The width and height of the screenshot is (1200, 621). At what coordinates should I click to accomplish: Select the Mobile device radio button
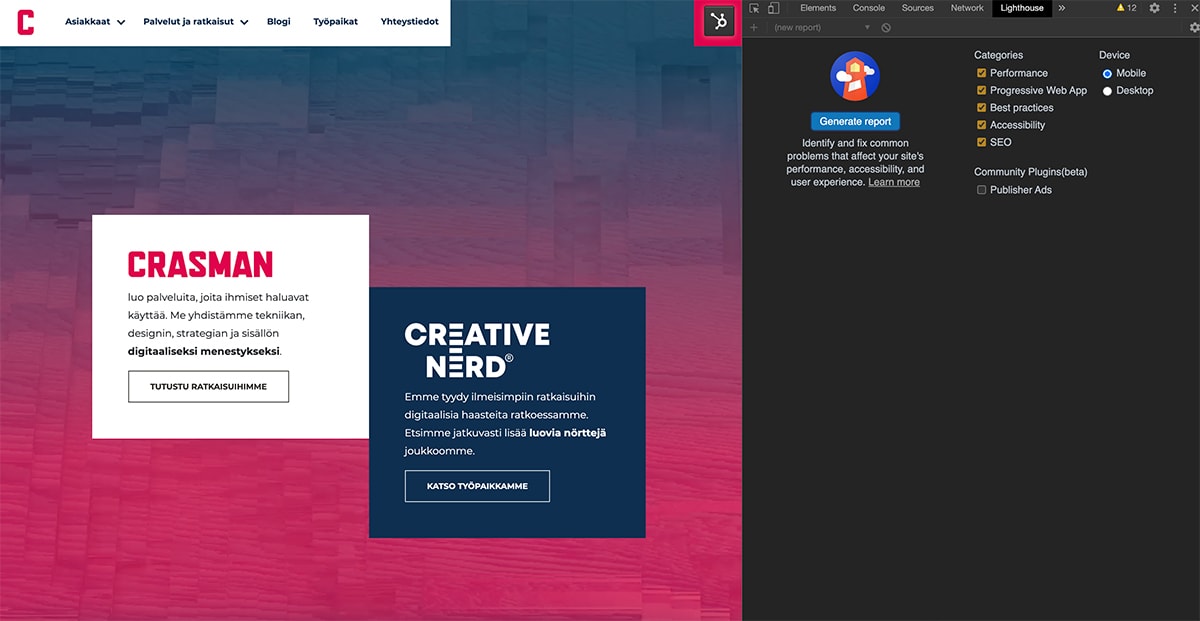[x=1107, y=73]
